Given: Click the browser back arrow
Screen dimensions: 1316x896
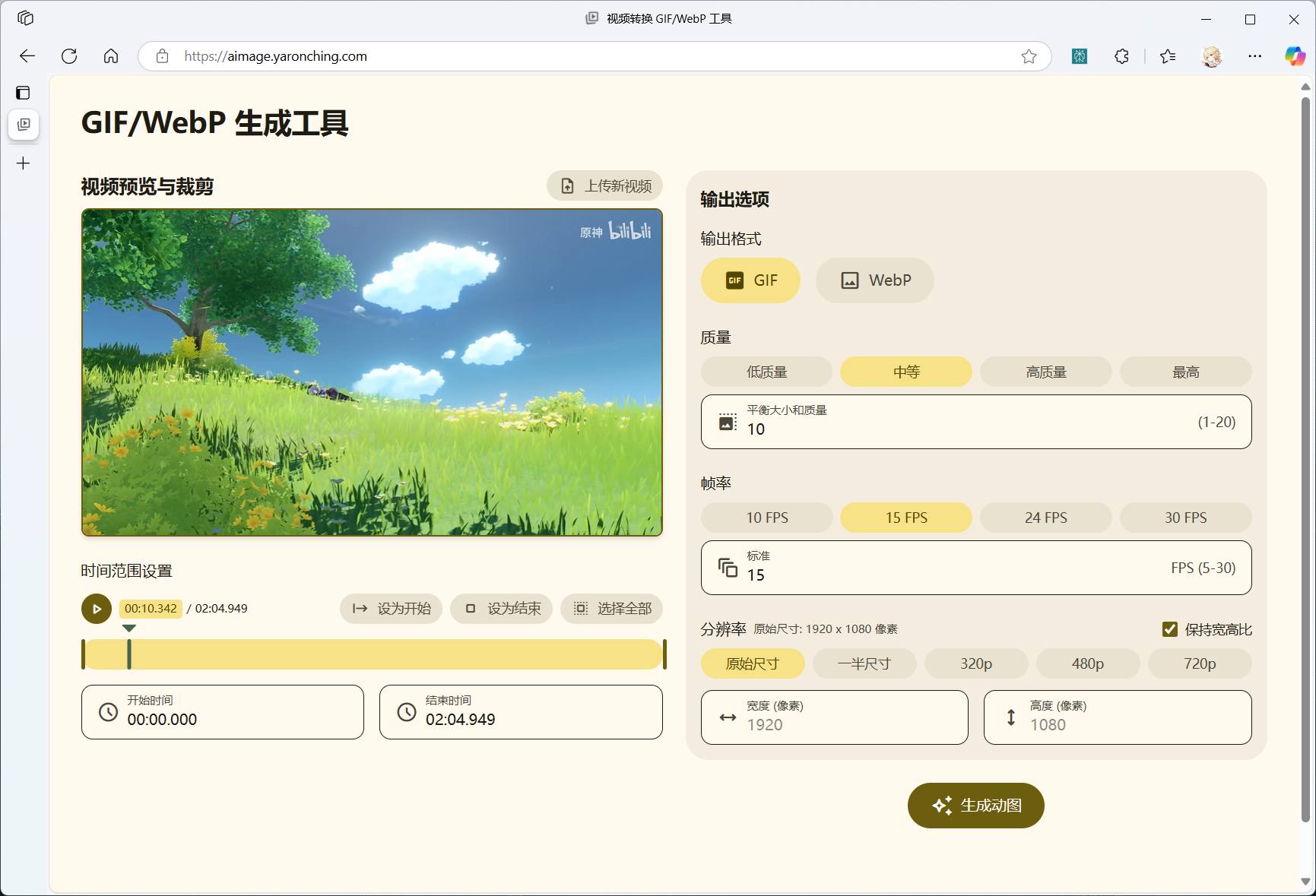Looking at the screenshot, I should point(27,56).
